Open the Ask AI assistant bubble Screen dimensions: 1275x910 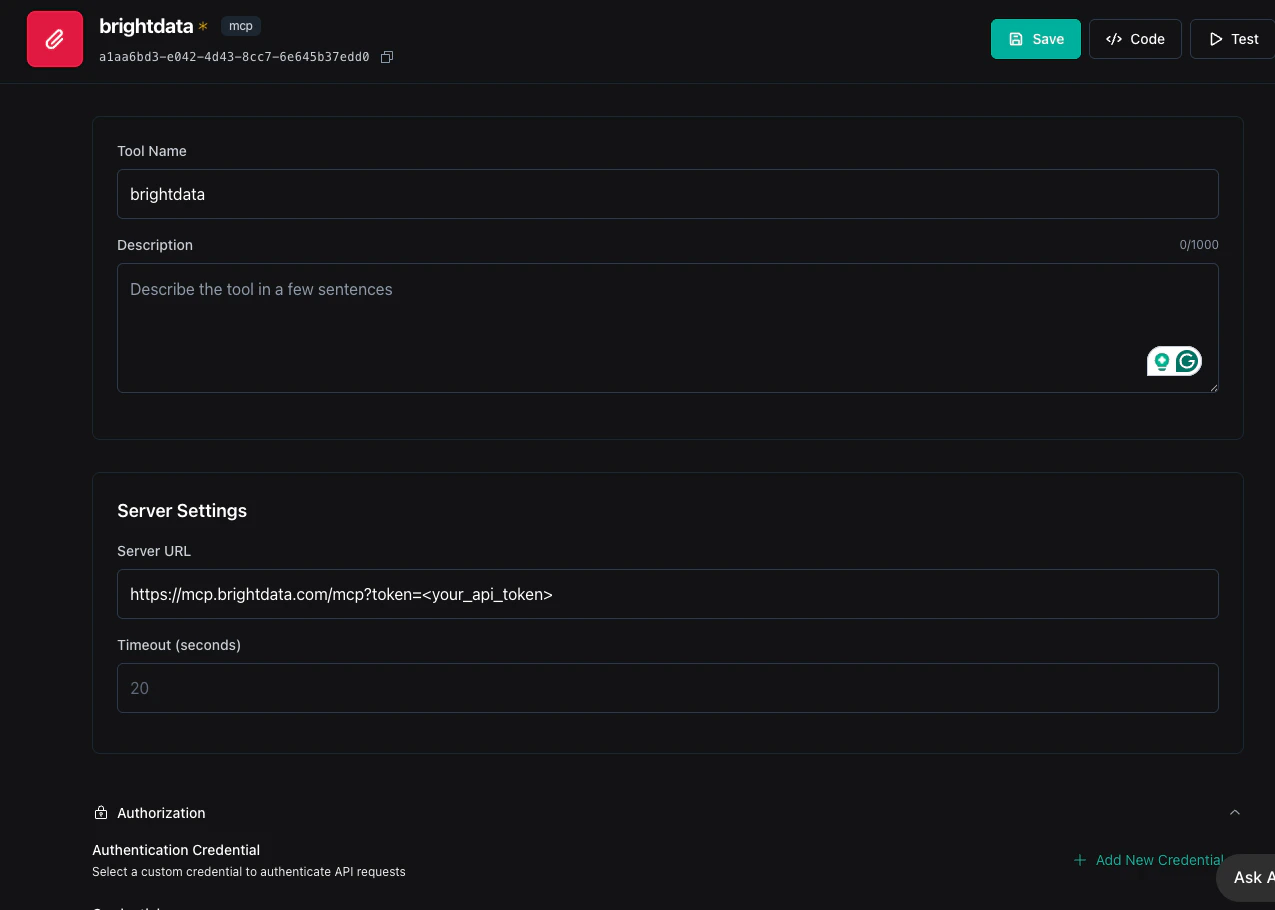(x=1255, y=877)
